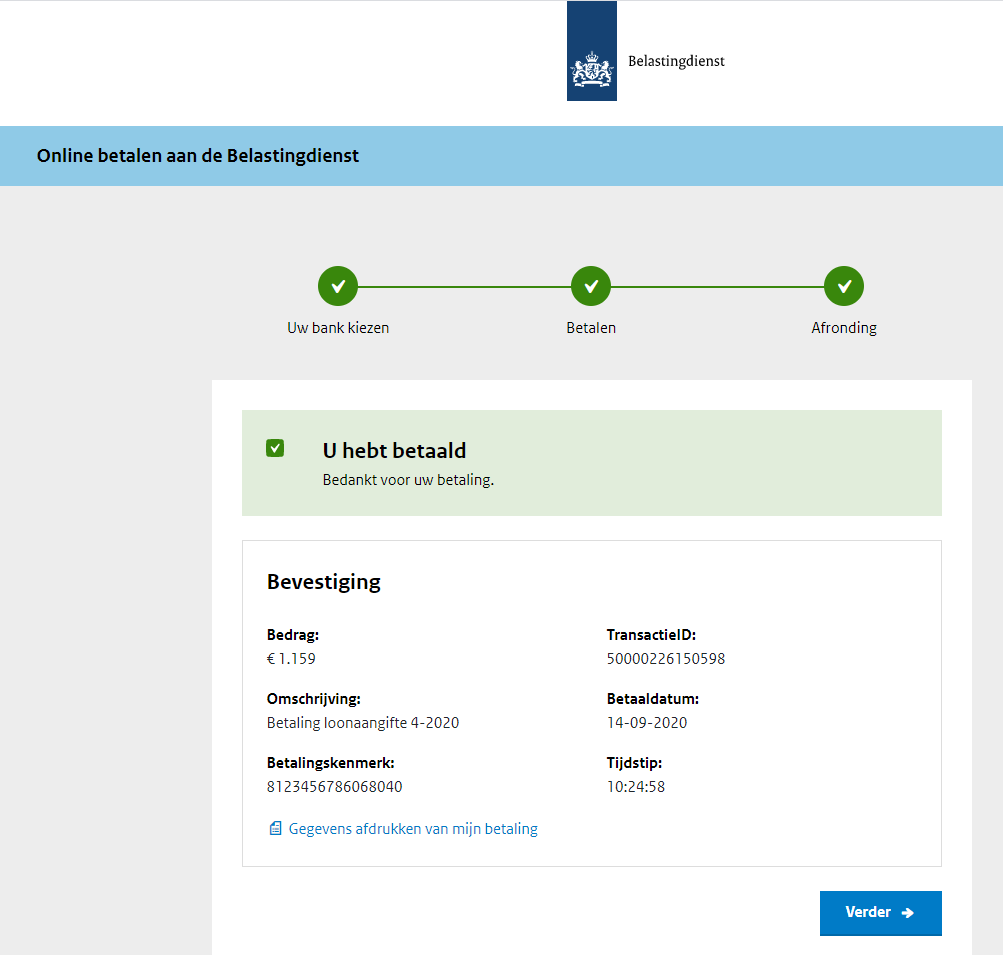Click the 'Belastingdienst' text next to the logo

[x=676, y=61]
